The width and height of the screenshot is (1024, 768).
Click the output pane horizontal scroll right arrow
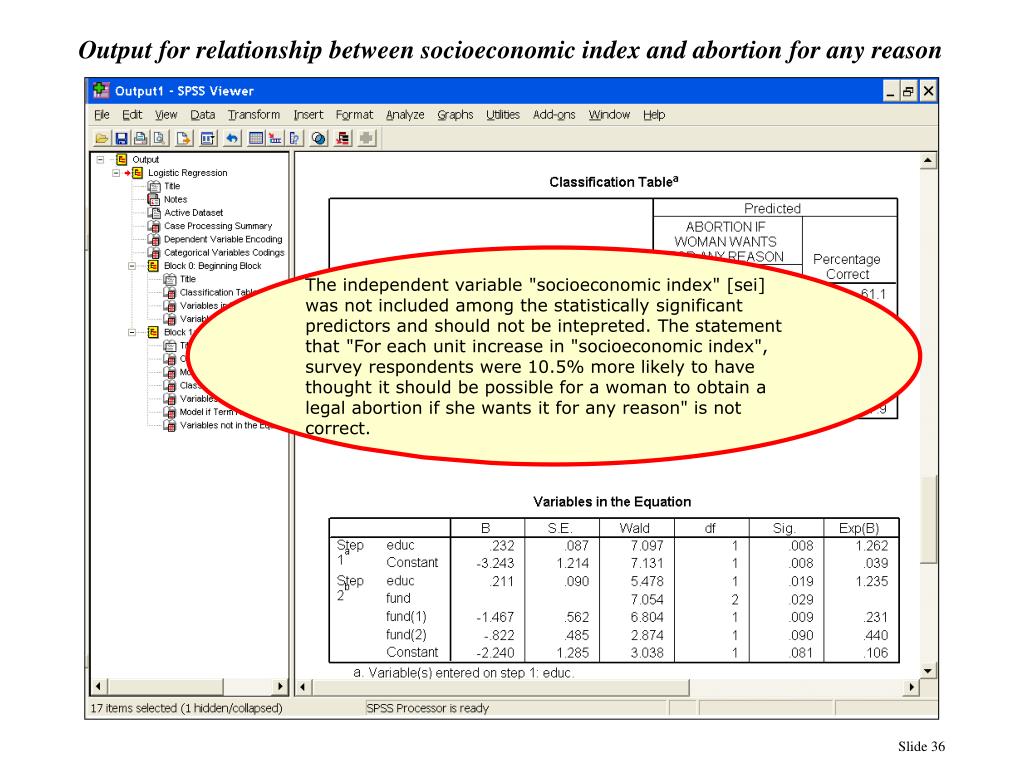pos(912,687)
